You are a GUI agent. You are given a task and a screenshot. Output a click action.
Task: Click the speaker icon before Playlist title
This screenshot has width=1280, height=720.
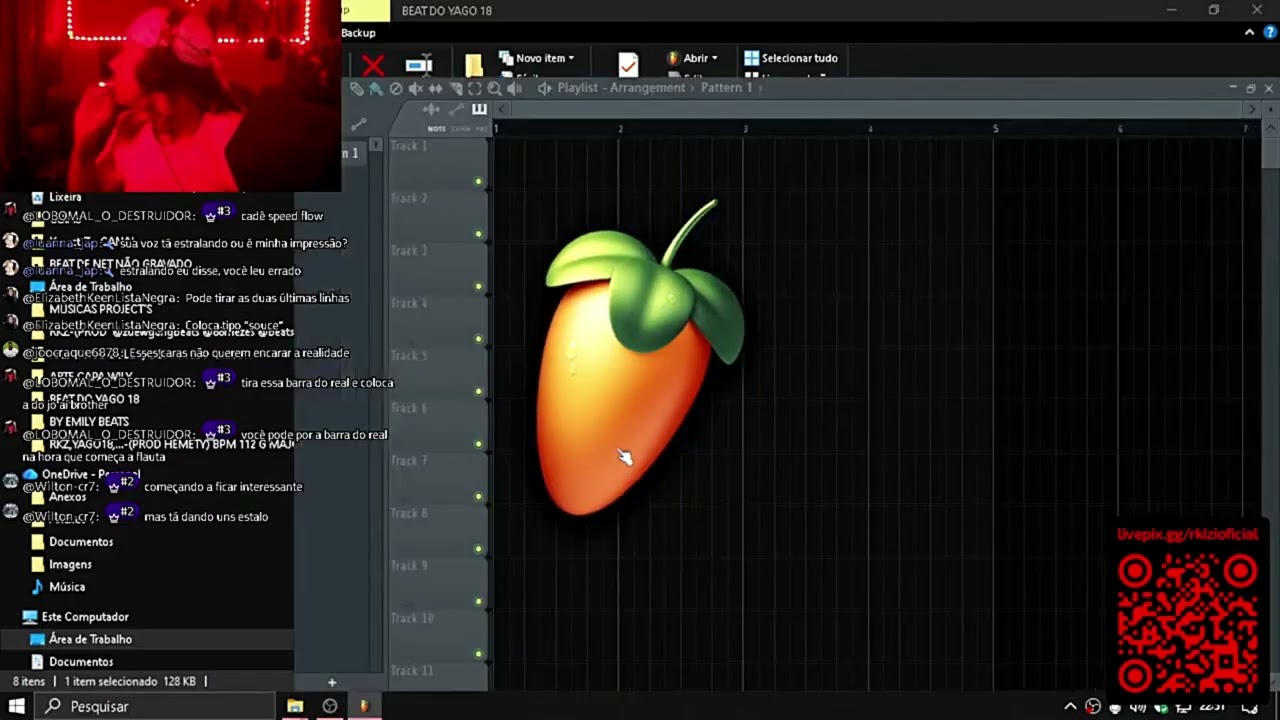click(x=545, y=88)
